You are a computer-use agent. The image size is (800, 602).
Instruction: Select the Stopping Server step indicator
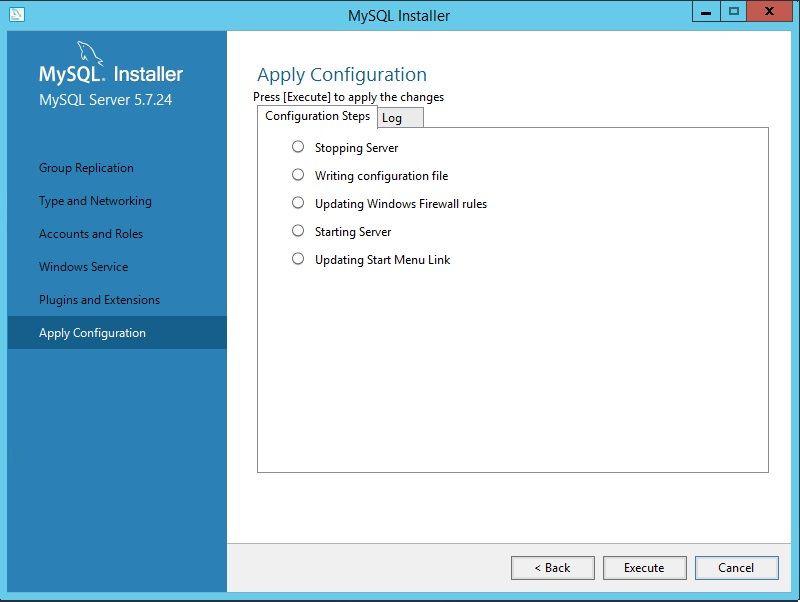click(x=298, y=147)
